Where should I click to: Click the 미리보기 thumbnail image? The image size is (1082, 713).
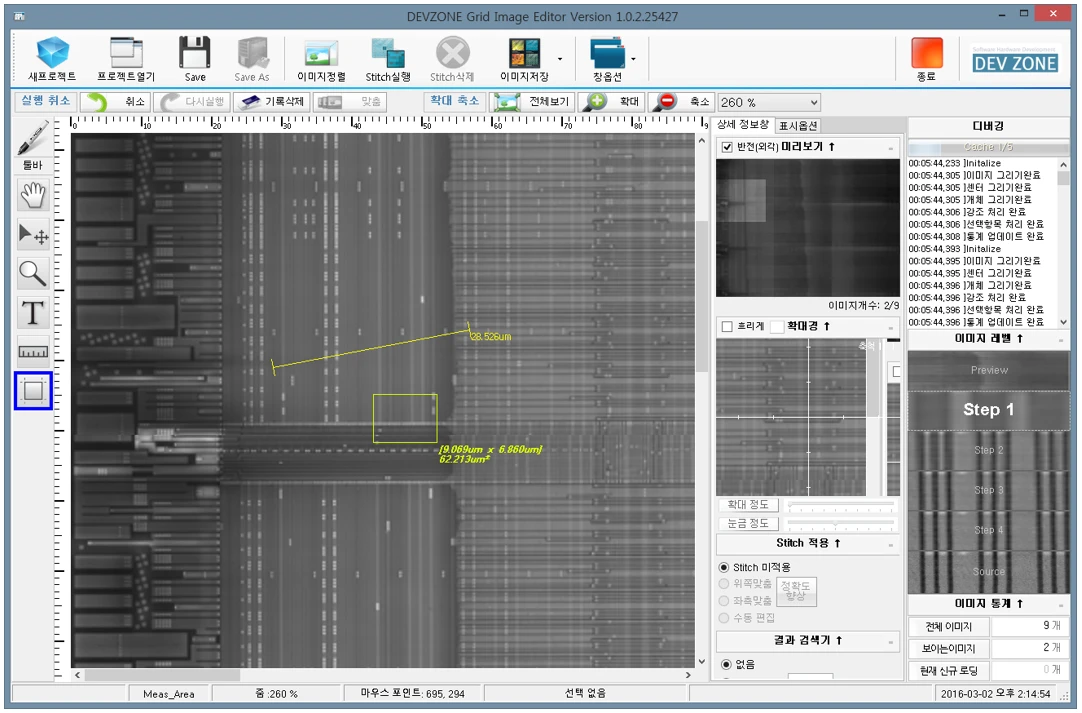tap(807, 228)
